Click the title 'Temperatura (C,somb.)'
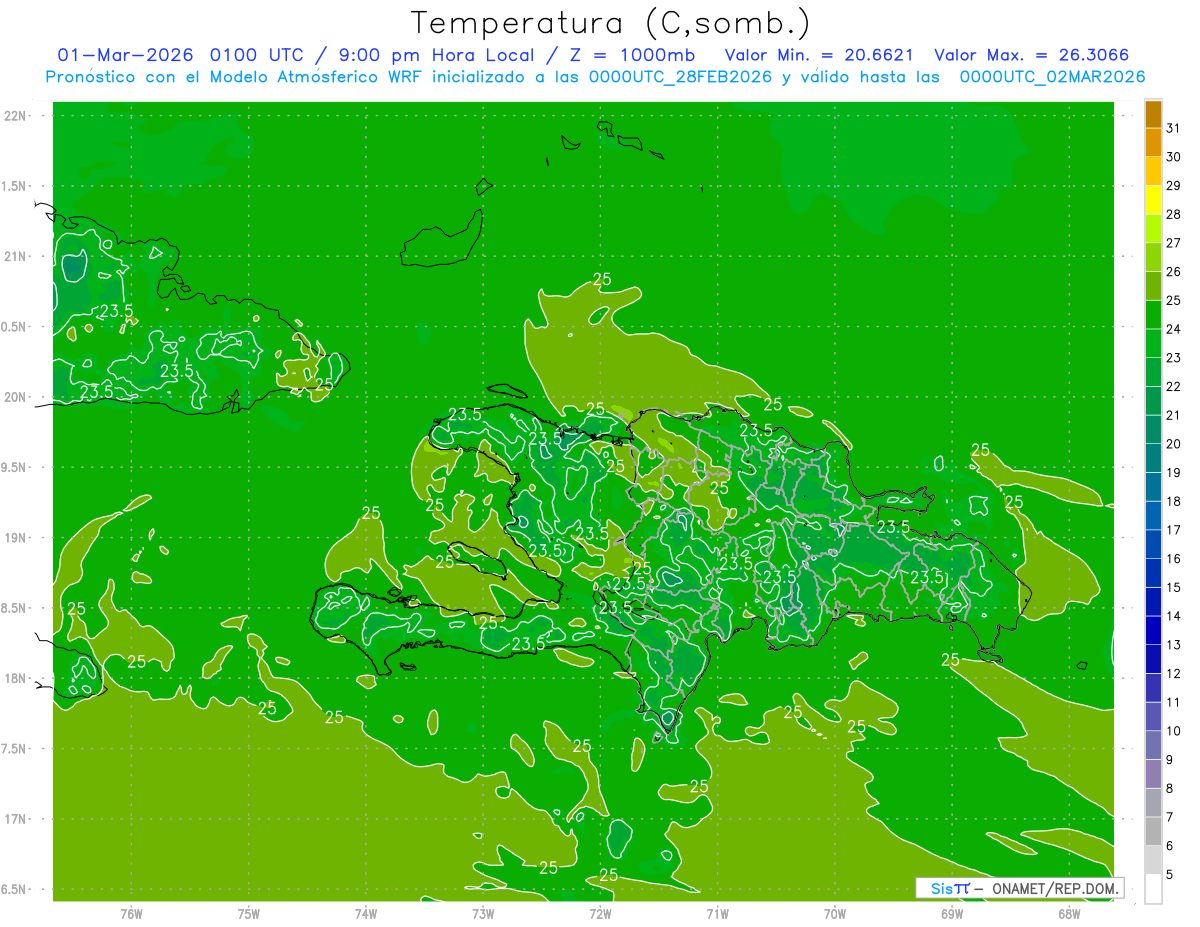This screenshot has width=1200, height=927. (610, 23)
